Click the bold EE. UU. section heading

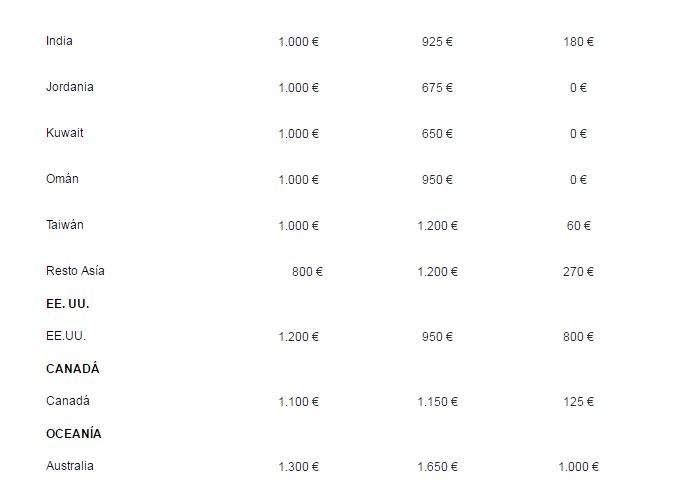coord(67,303)
